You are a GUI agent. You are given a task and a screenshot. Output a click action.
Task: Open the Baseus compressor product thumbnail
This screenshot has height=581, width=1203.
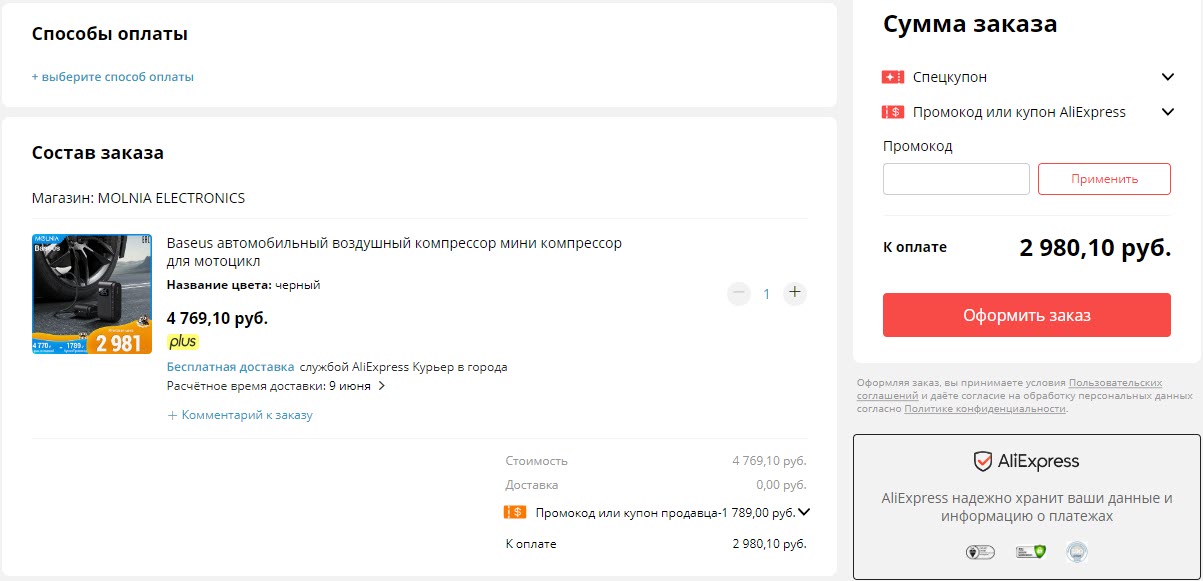92,294
